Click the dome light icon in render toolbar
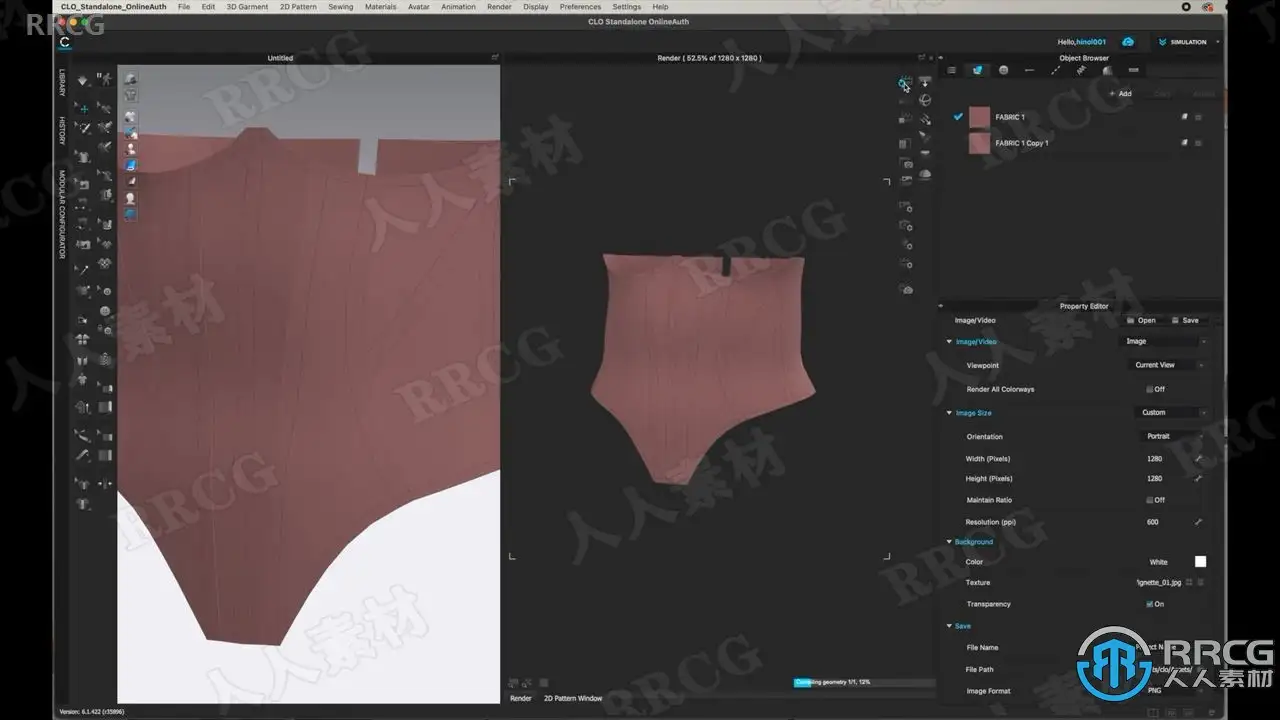This screenshot has width=1280, height=720. point(925,173)
